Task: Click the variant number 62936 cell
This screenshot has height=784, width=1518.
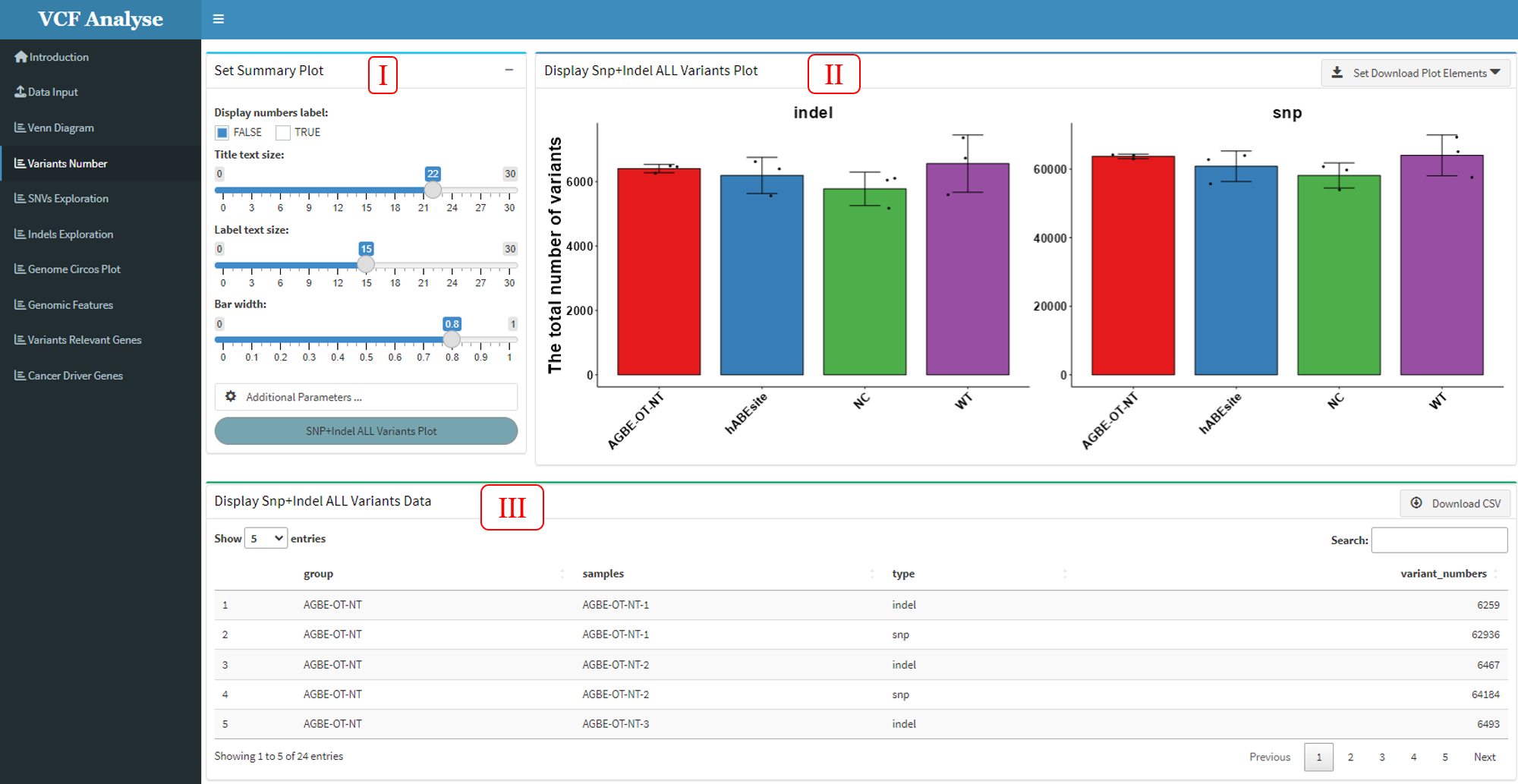Action: coord(1485,634)
